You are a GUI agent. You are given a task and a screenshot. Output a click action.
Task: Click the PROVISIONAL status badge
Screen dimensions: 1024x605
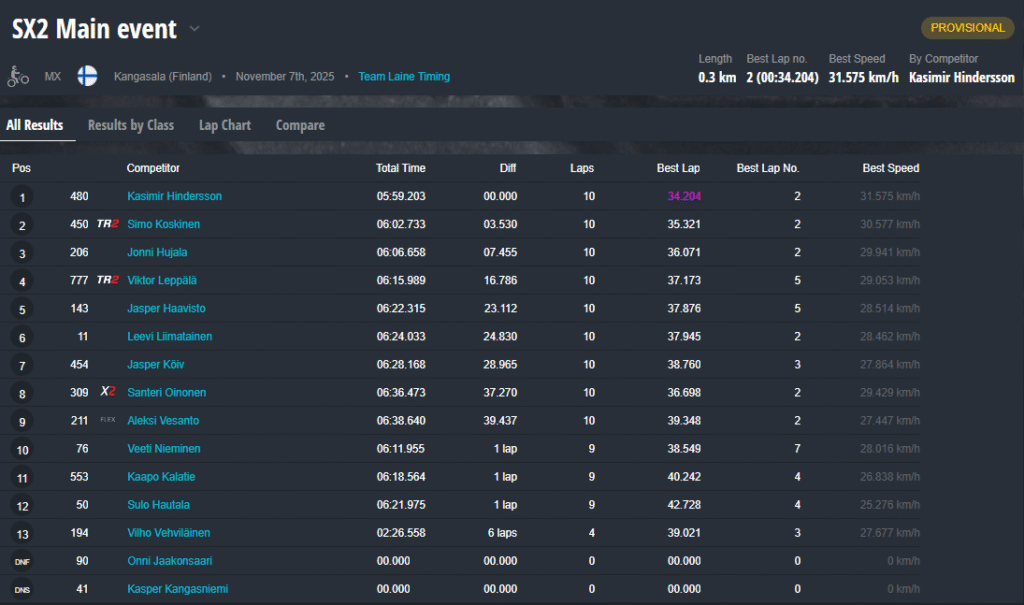[967, 28]
